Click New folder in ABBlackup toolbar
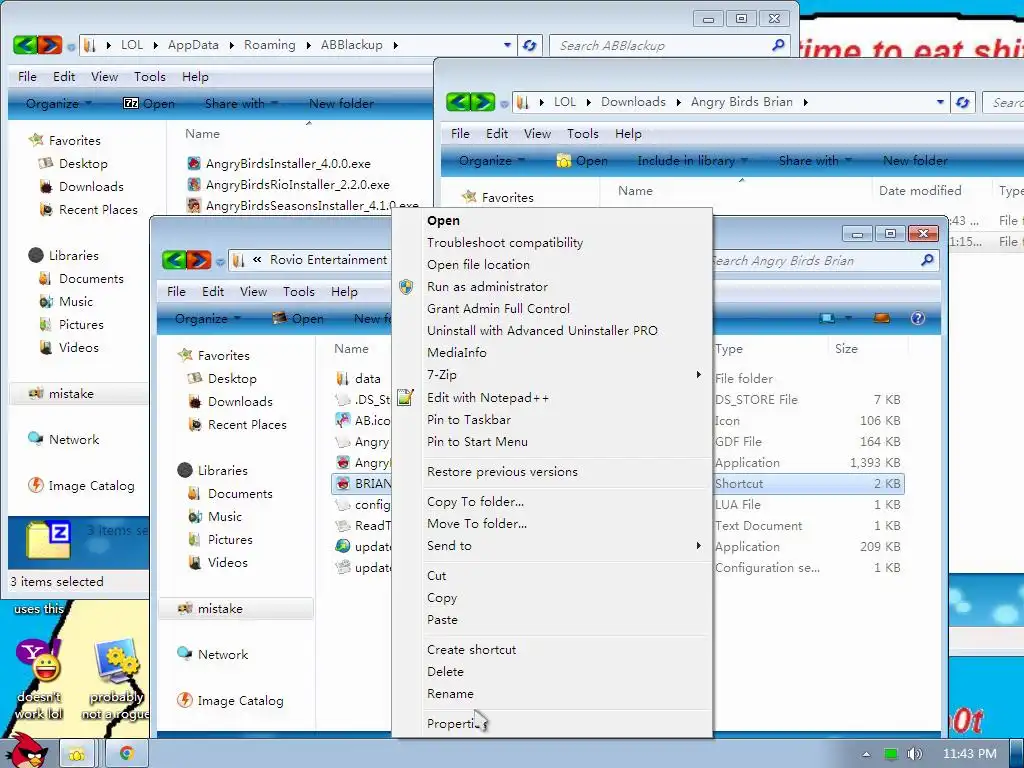1024x768 pixels. (x=342, y=104)
